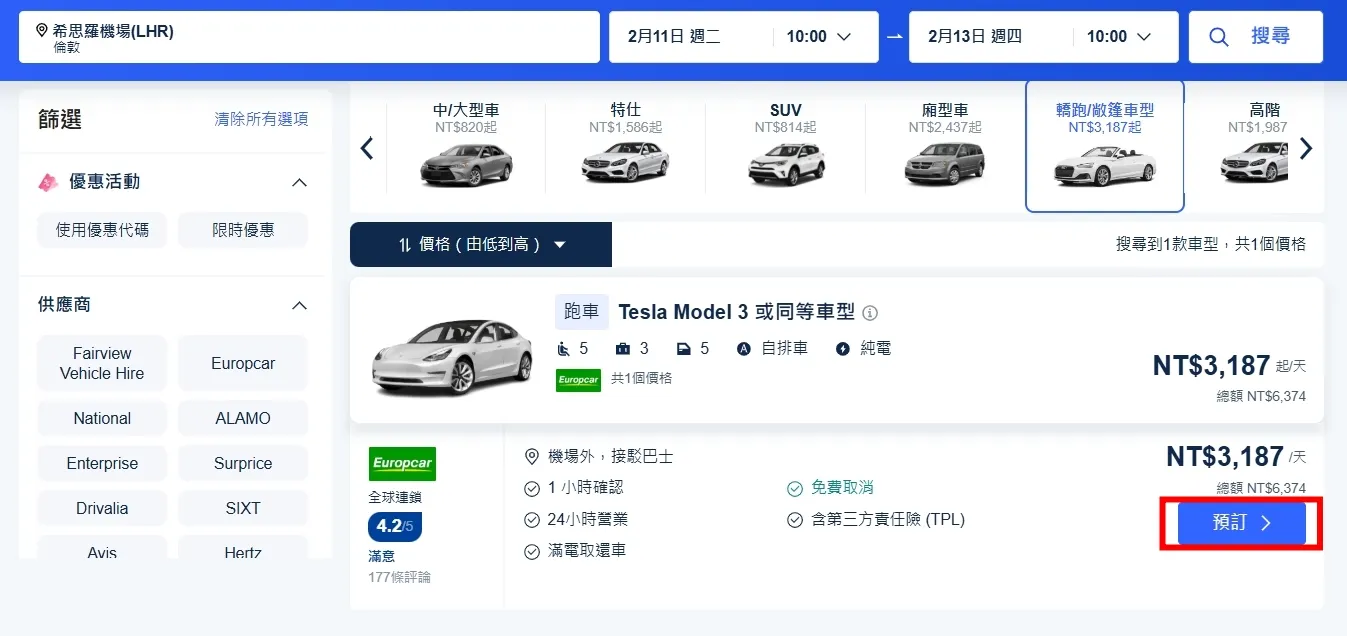Toggle the 限時優惠 filter
1347x636 pixels.
(243, 230)
